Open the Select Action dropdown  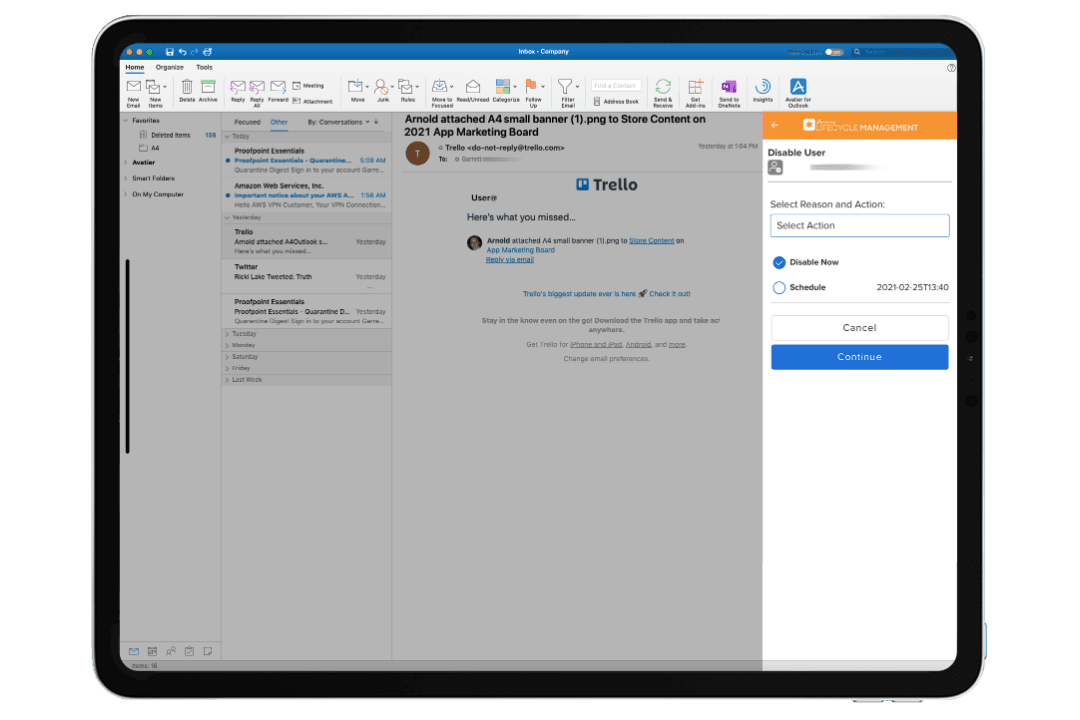pos(859,226)
